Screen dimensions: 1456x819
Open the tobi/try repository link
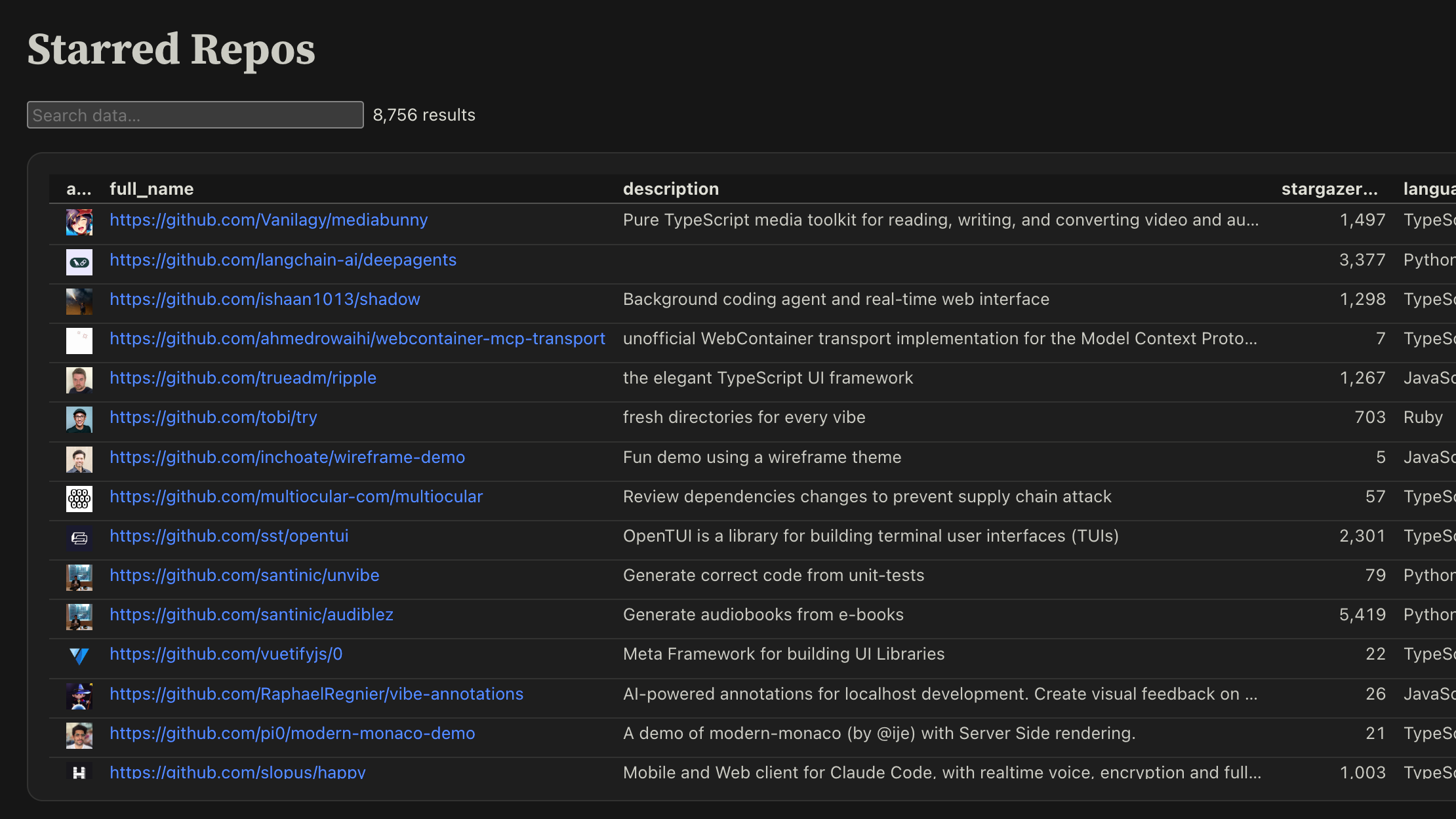coord(213,417)
